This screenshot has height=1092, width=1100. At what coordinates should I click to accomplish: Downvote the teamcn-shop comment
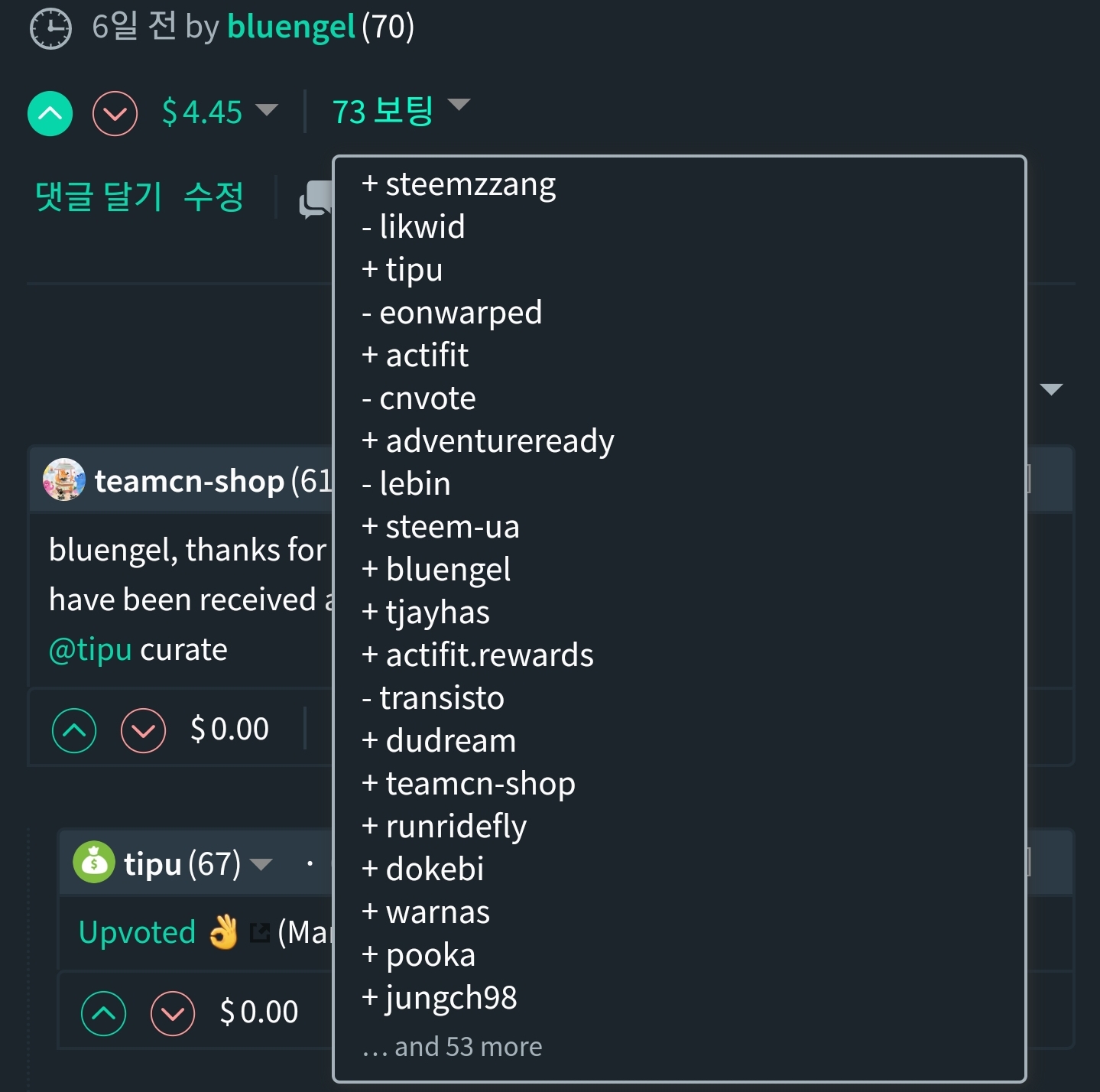143,730
